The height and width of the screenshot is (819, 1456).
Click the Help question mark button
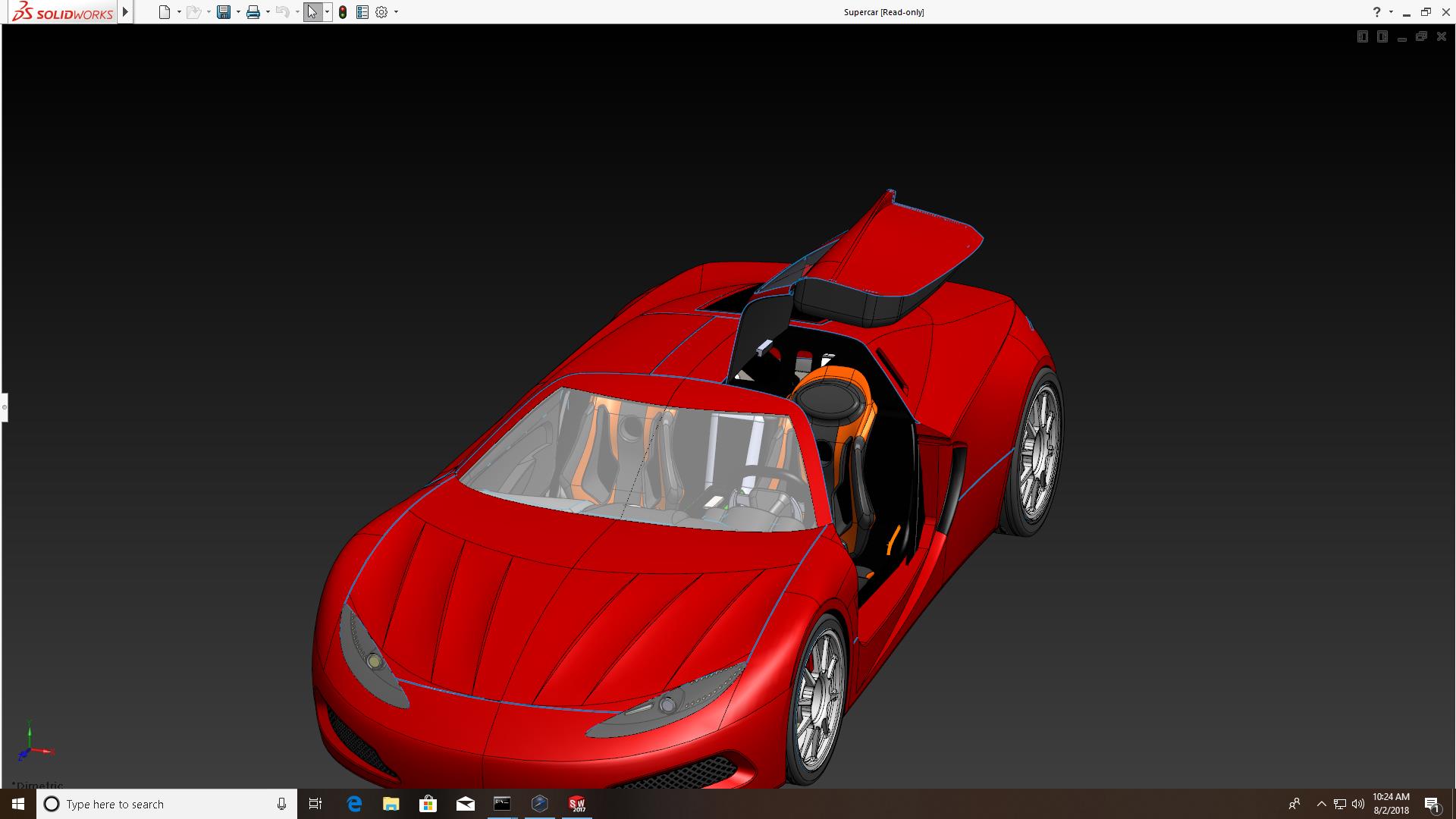1376,12
